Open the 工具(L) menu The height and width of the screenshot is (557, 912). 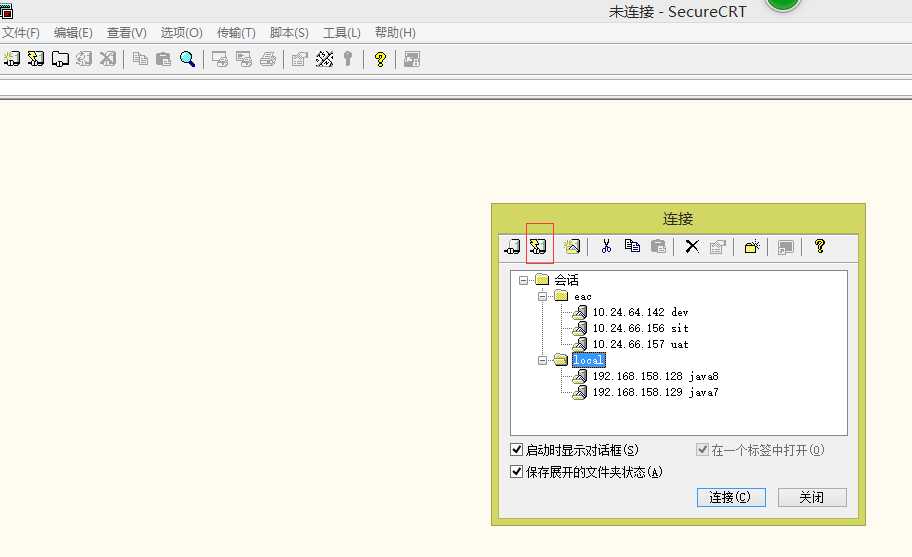point(342,33)
